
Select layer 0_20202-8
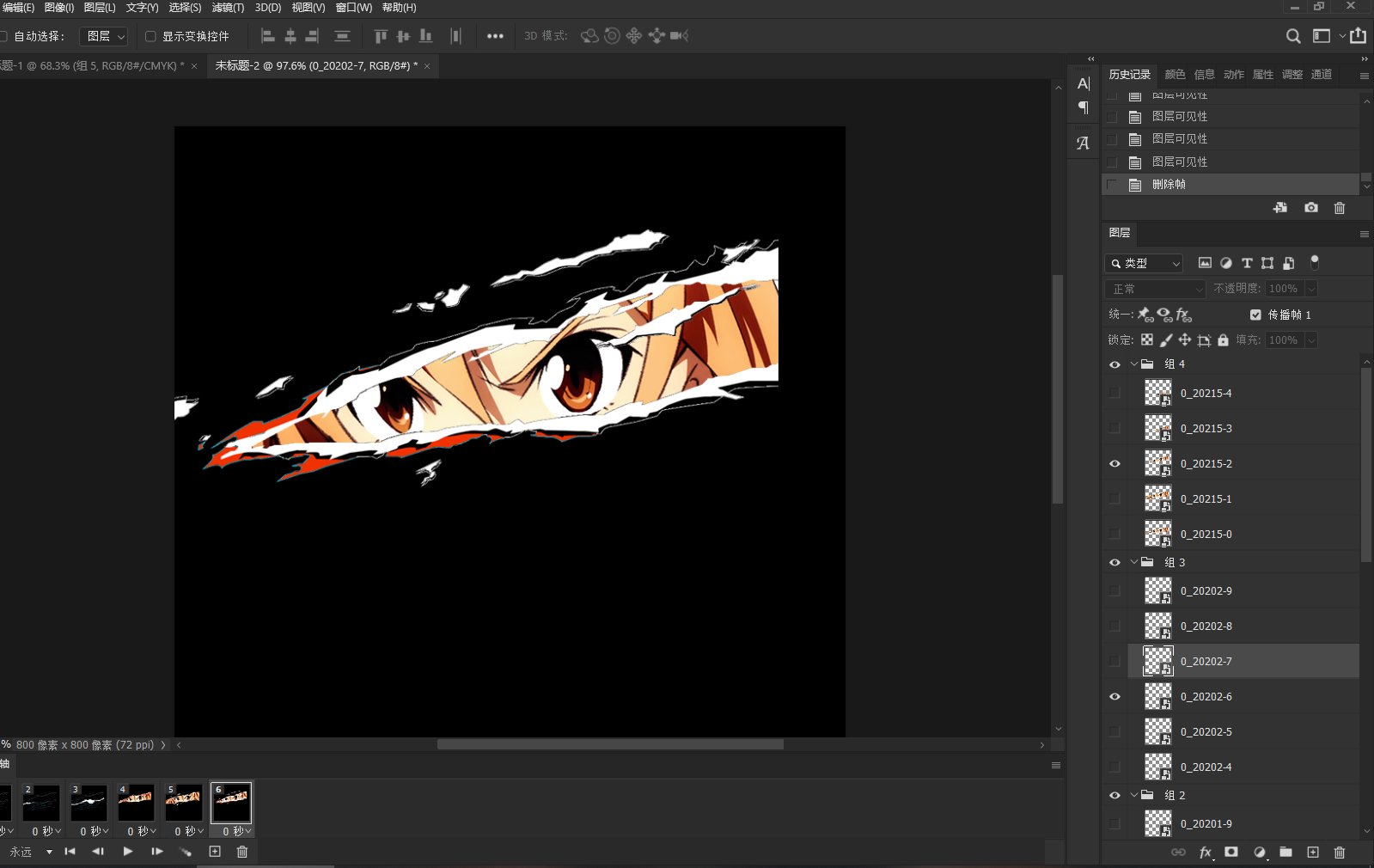point(1243,626)
